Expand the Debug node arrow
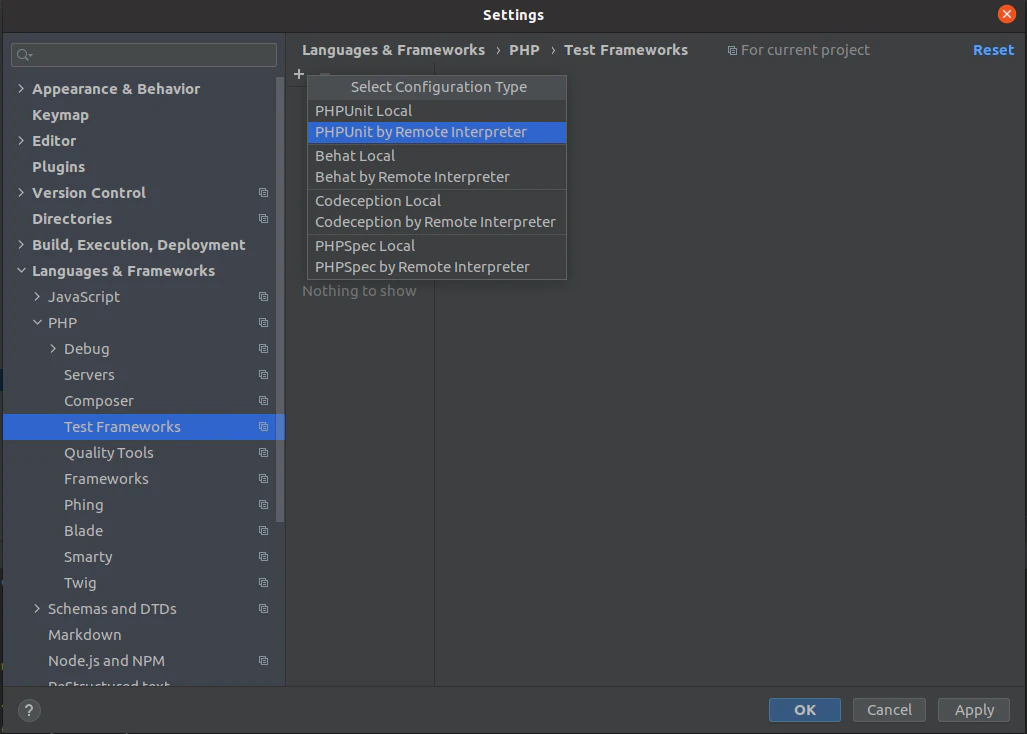Image resolution: width=1027 pixels, height=734 pixels. (53, 349)
